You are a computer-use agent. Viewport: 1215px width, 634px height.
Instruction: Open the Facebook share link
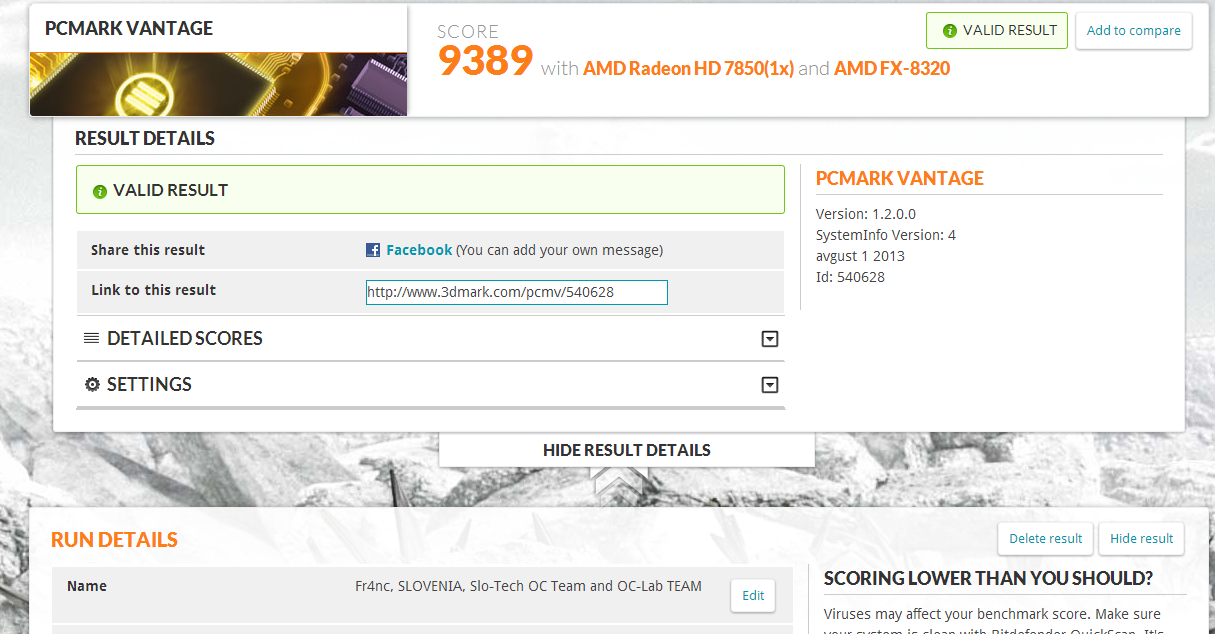(419, 250)
